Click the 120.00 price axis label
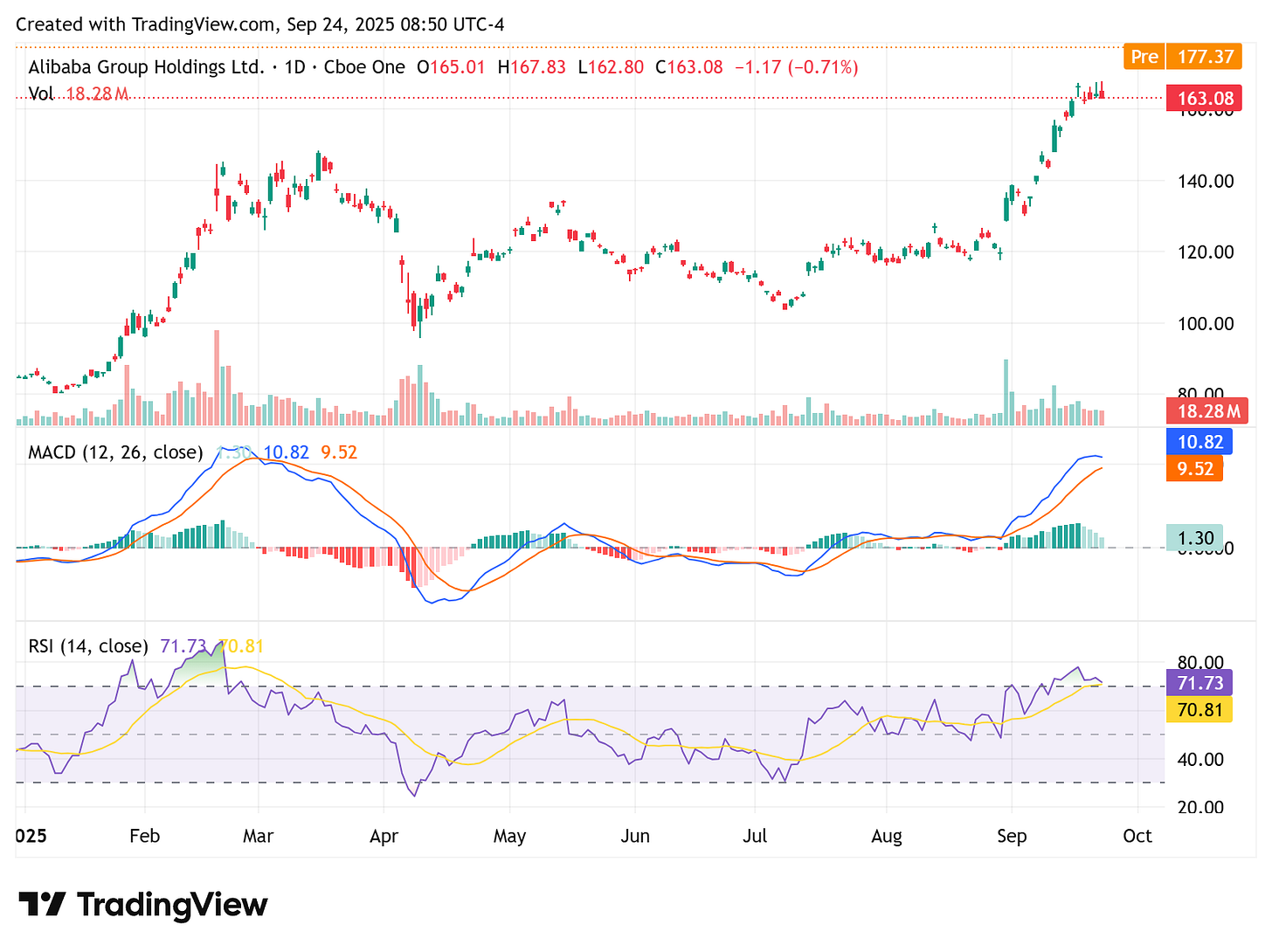Viewport: 1272px width, 952px height. 1206,252
